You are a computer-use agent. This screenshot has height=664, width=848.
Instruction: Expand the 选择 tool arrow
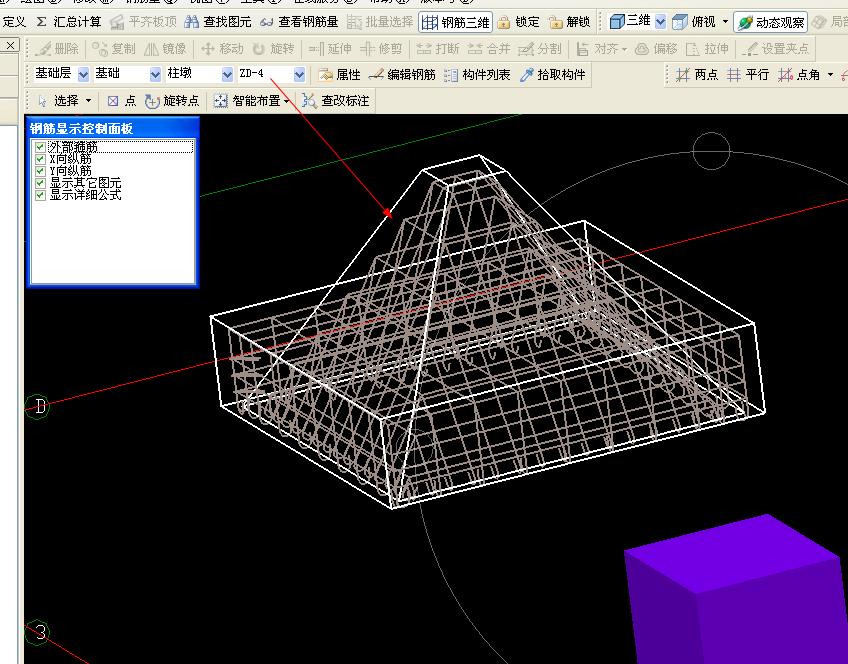(89, 101)
